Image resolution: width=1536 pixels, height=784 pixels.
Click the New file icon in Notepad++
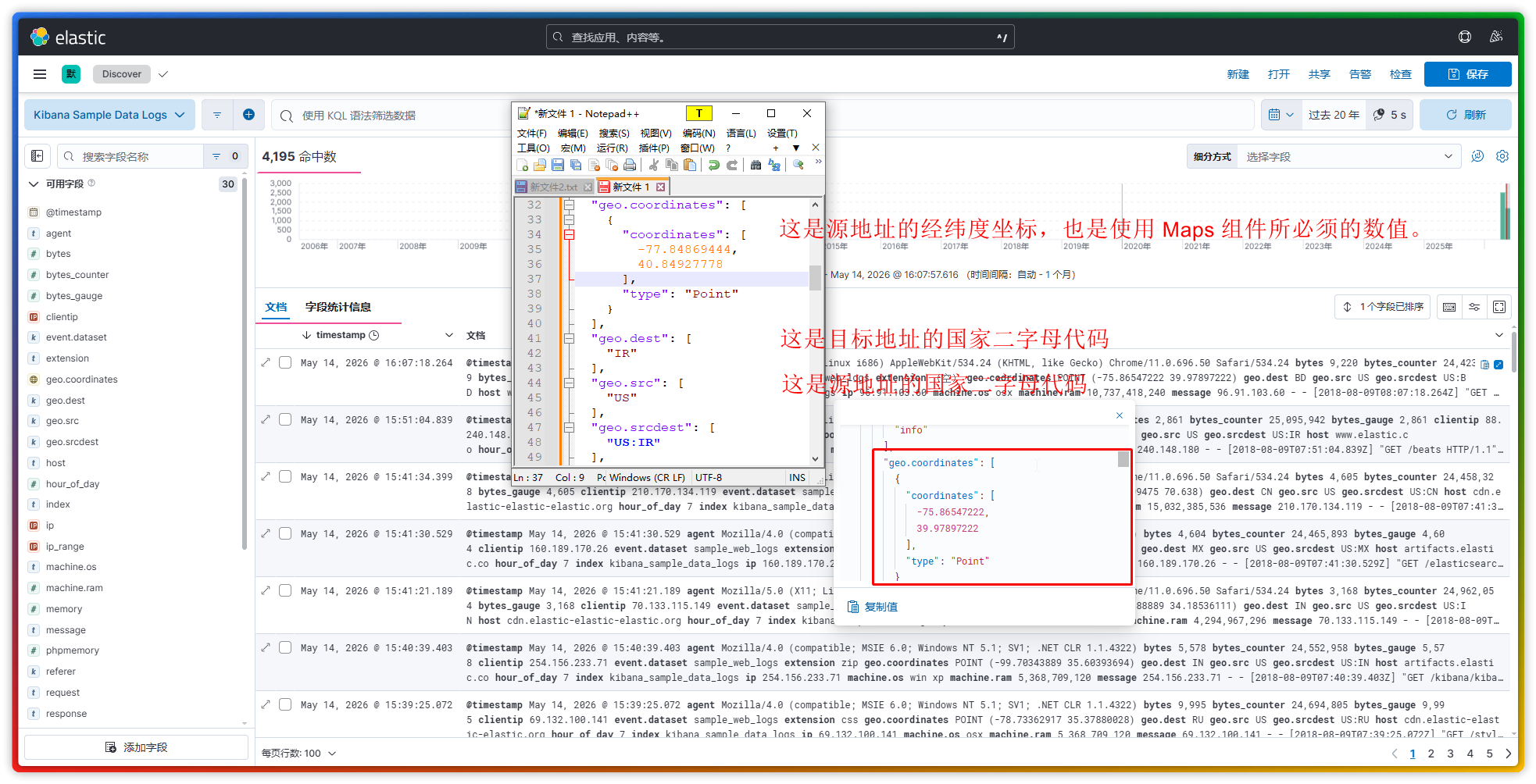click(x=522, y=165)
